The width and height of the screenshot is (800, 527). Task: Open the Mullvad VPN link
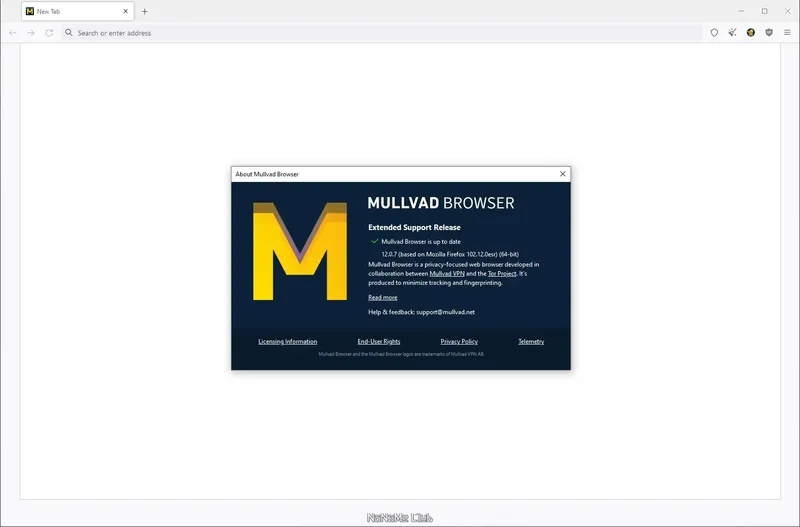tap(447, 274)
